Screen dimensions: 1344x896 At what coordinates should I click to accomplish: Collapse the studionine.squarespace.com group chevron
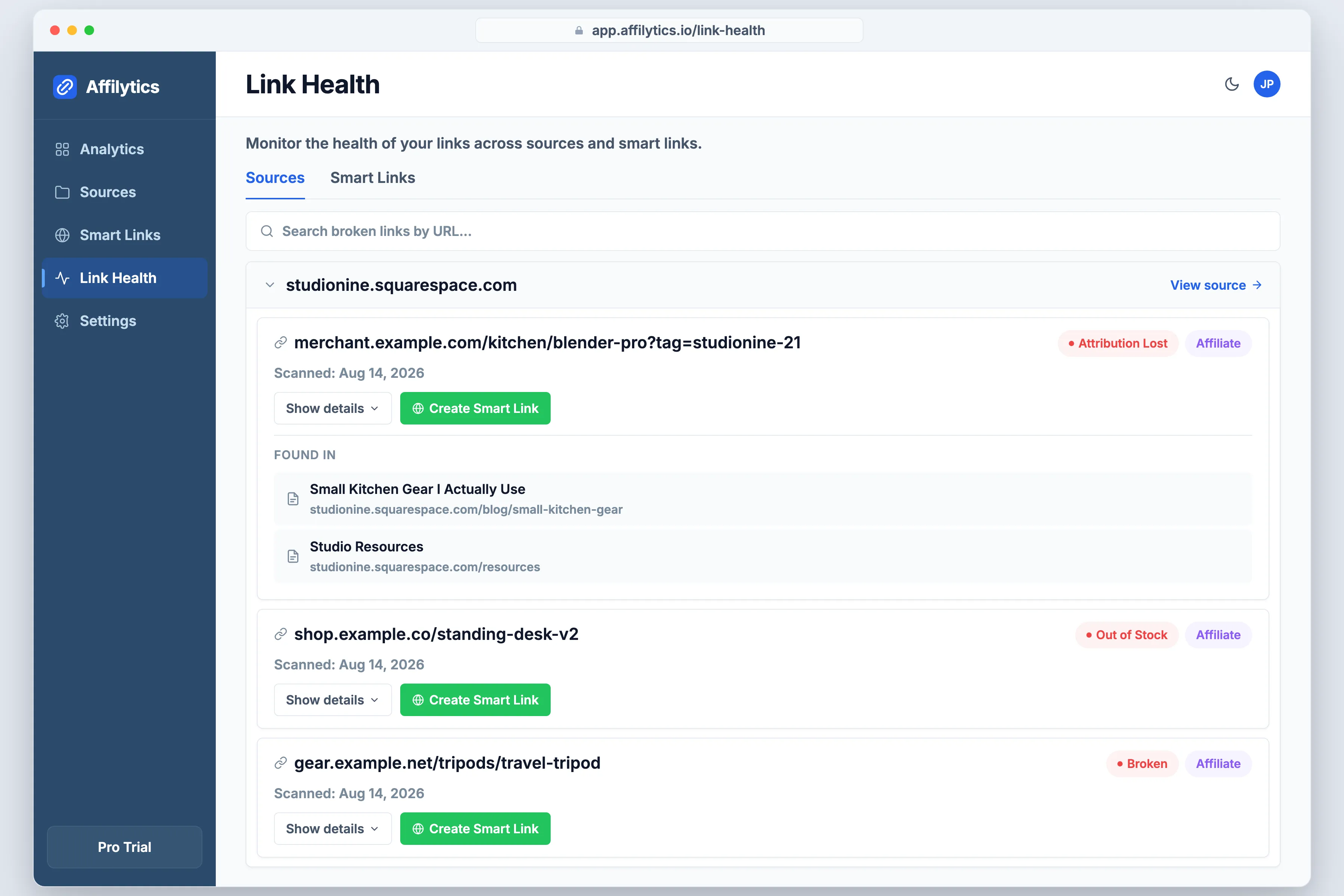click(270, 284)
